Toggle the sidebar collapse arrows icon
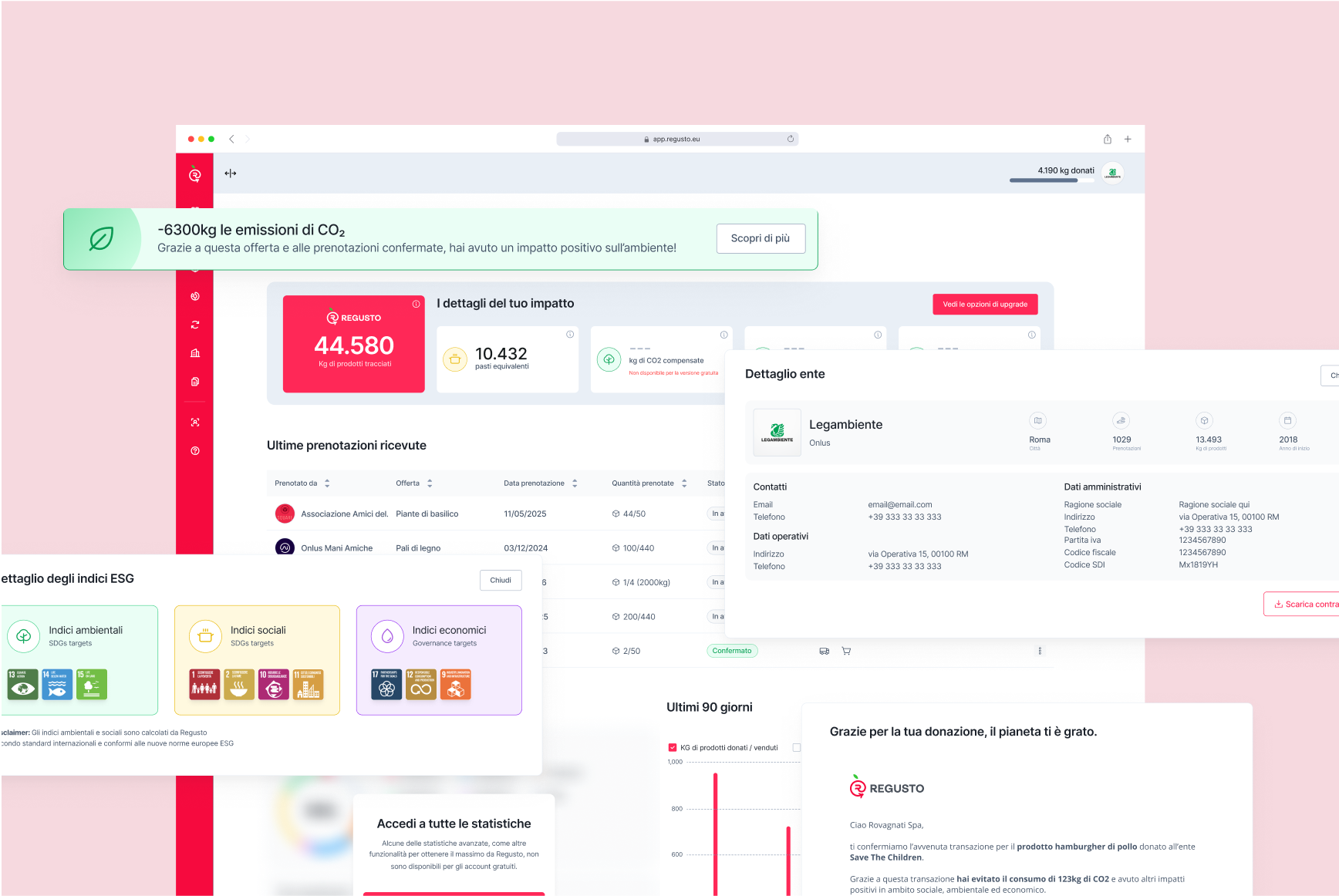Image resolution: width=1339 pixels, height=896 pixels. pyautogui.click(x=230, y=173)
